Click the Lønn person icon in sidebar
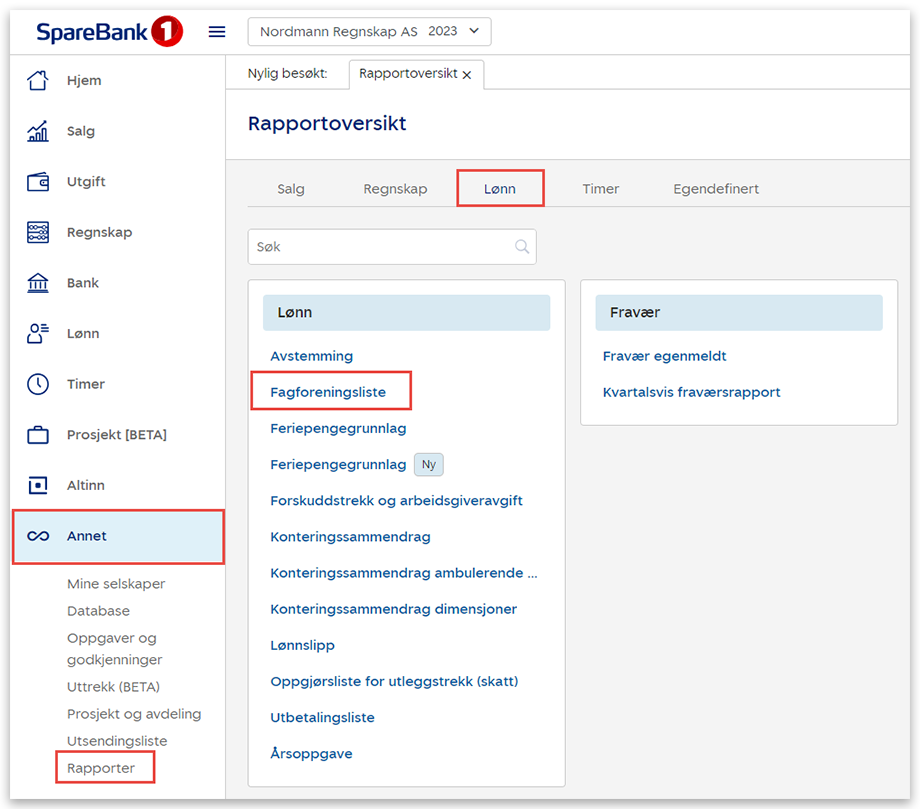The width and height of the screenshot is (920, 809). (x=38, y=334)
